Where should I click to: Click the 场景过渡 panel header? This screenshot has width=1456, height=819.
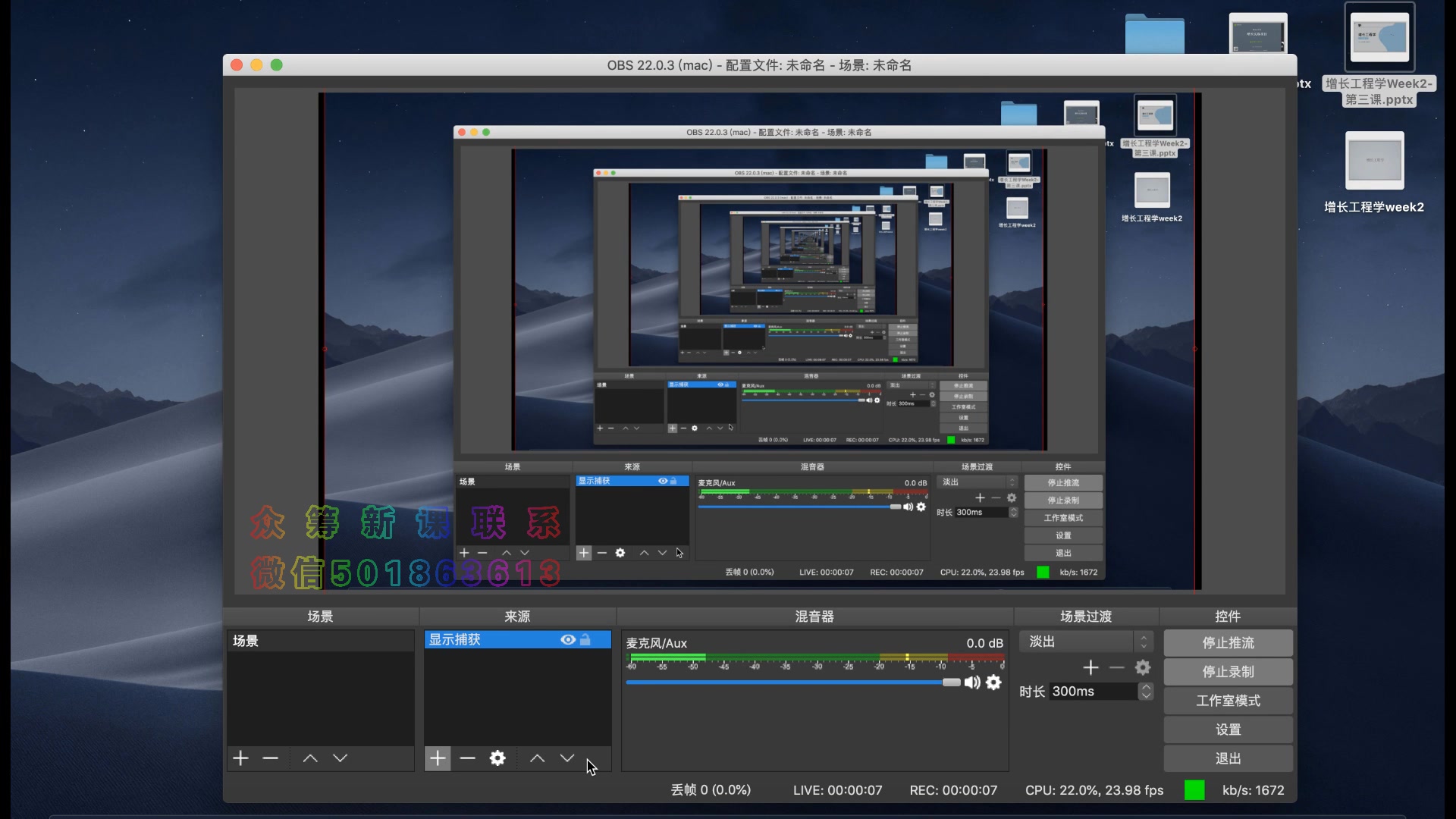1086,617
